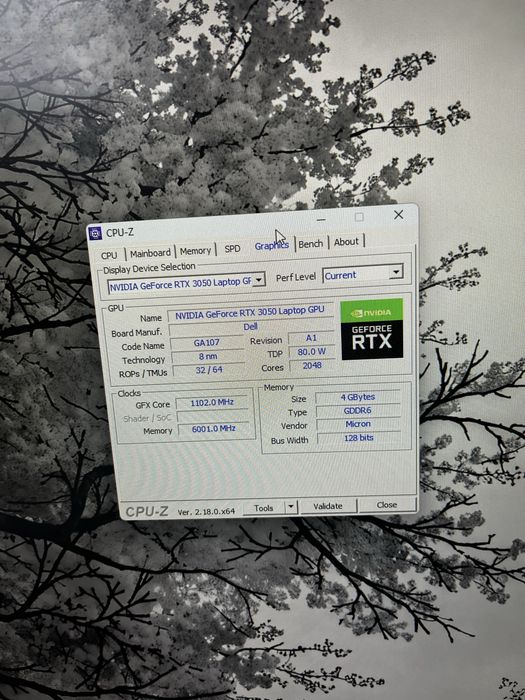Click the Tools button
The width and height of the screenshot is (525, 700).
pyautogui.click(x=263, y=508)
